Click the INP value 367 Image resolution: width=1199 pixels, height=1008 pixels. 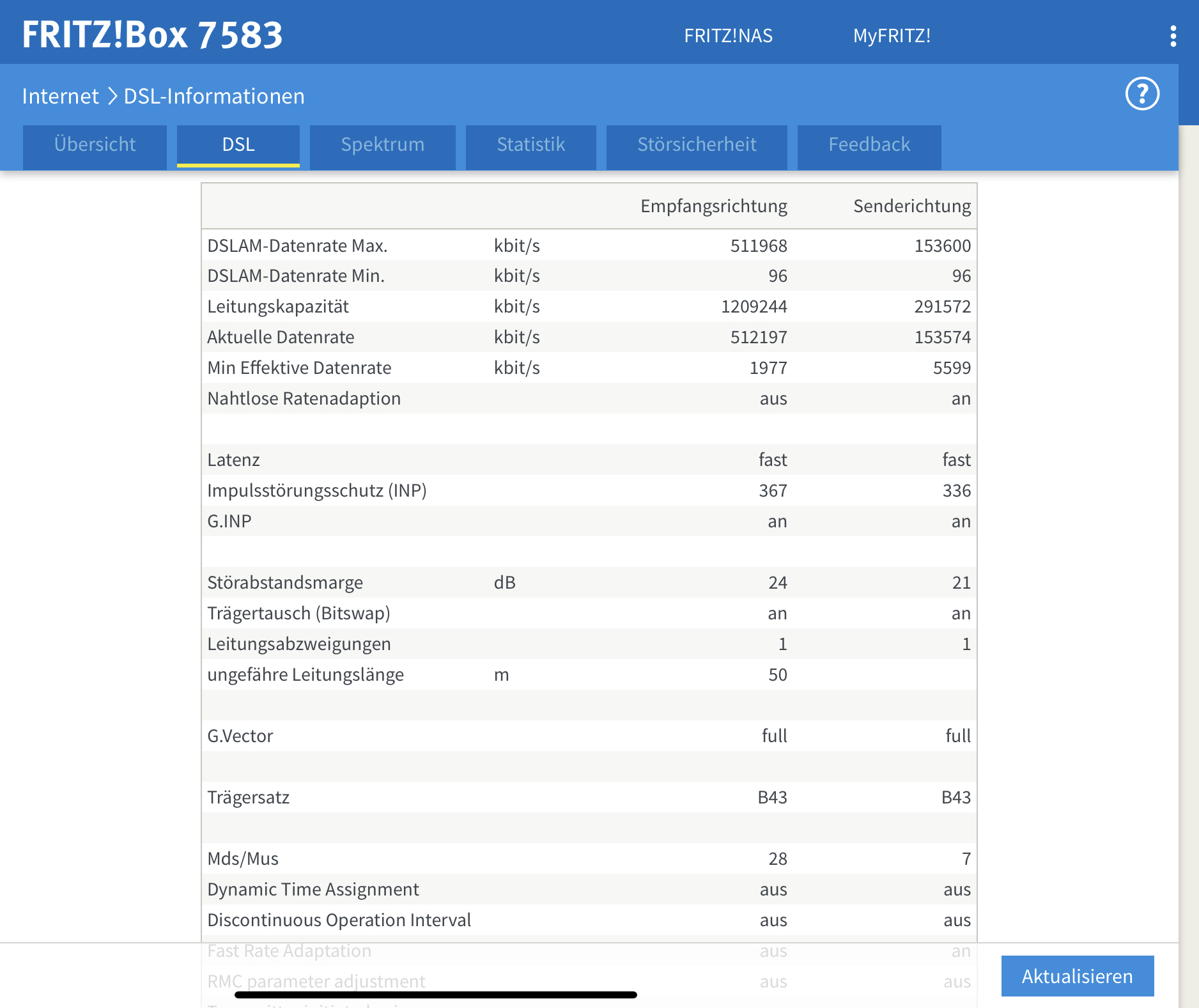(x=773, y=490)
